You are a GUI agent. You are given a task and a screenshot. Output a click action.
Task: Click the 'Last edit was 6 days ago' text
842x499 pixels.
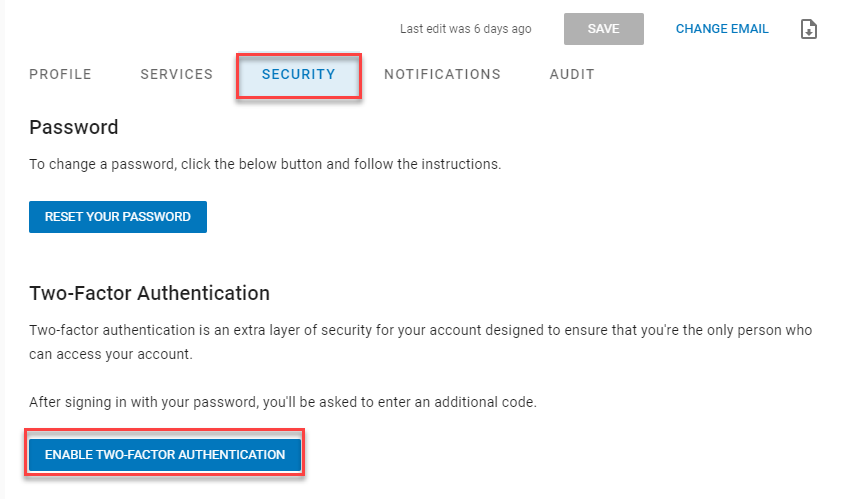pyautogui.click(x=466, y=29)
